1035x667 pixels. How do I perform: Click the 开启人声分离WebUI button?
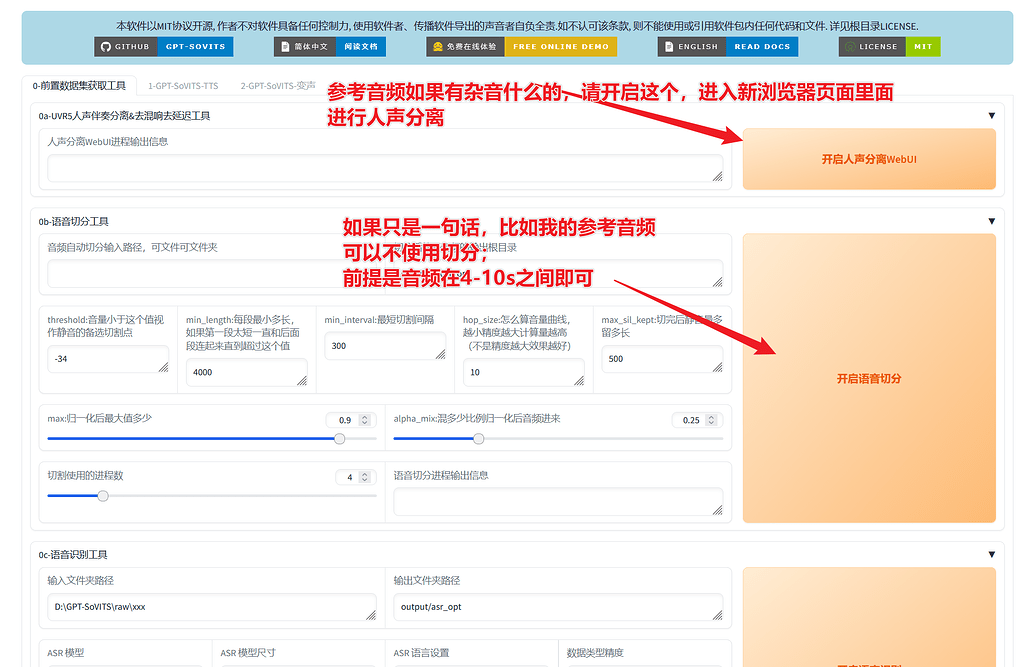tap(868, 159)
